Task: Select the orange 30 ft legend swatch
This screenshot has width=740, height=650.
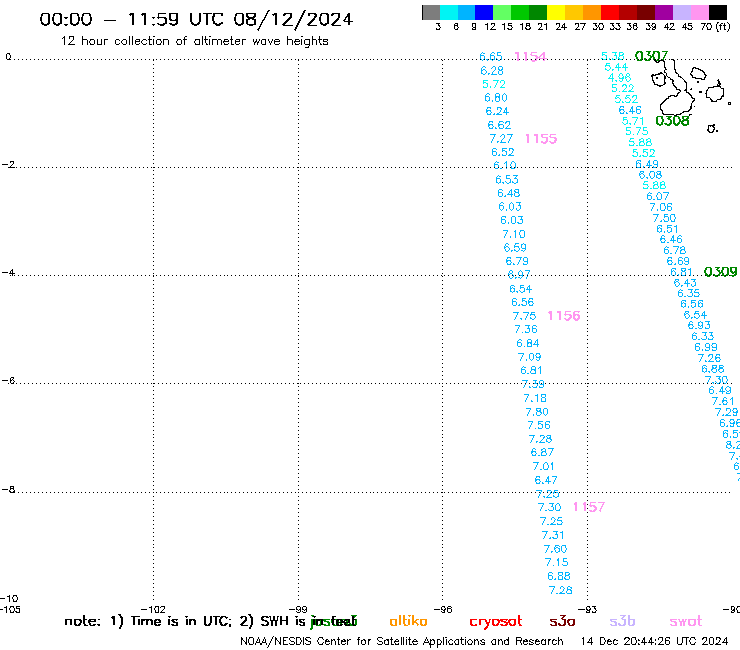Action: 592,12
